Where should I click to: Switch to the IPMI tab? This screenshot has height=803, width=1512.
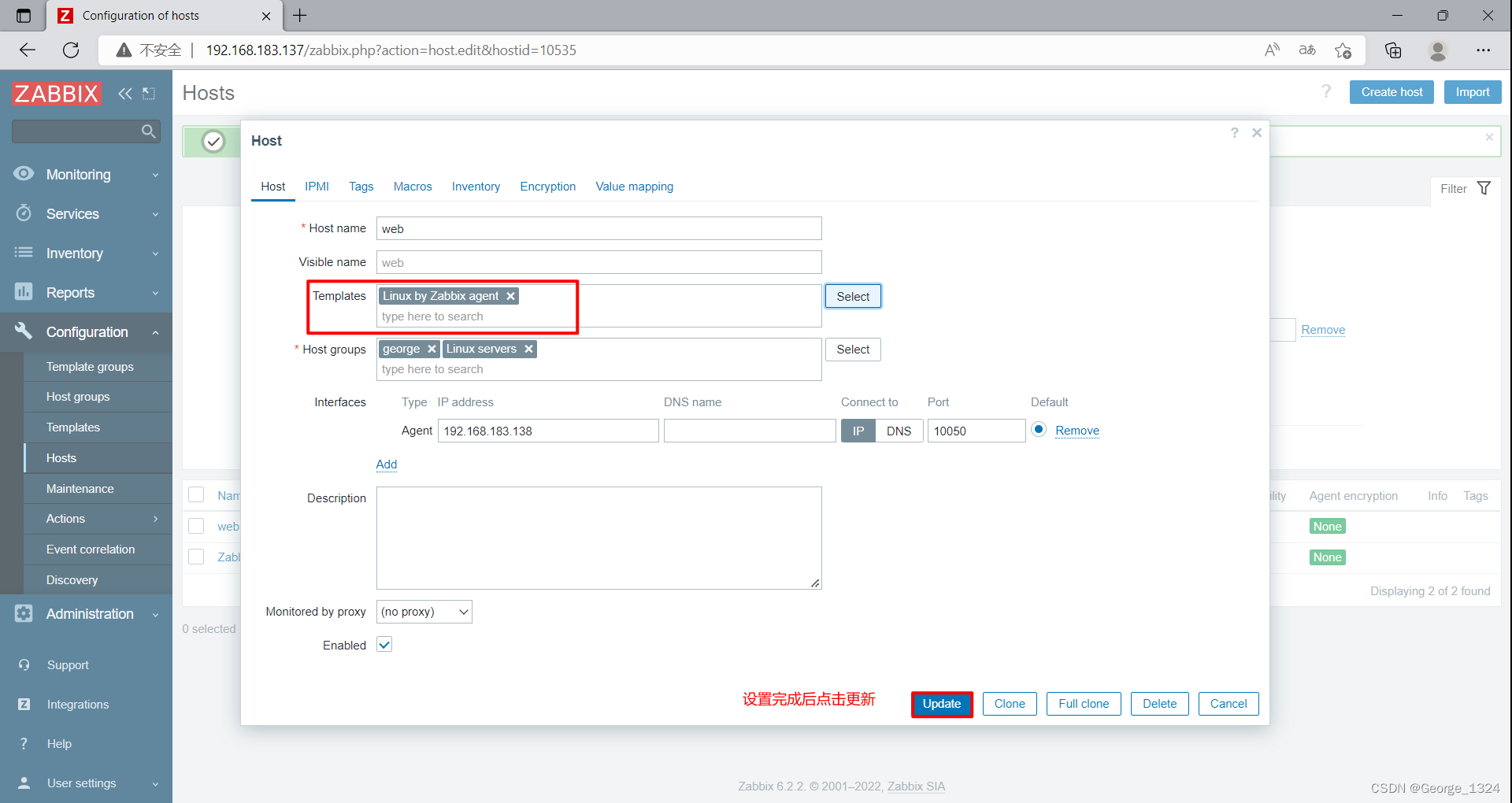pyautogui.click(x=317, y=187)
